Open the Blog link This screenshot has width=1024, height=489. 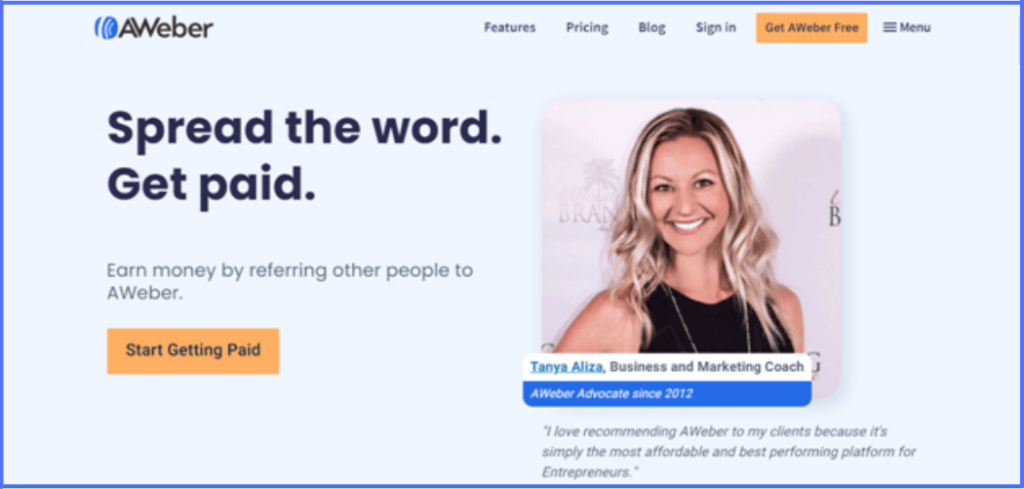[652, 27]
